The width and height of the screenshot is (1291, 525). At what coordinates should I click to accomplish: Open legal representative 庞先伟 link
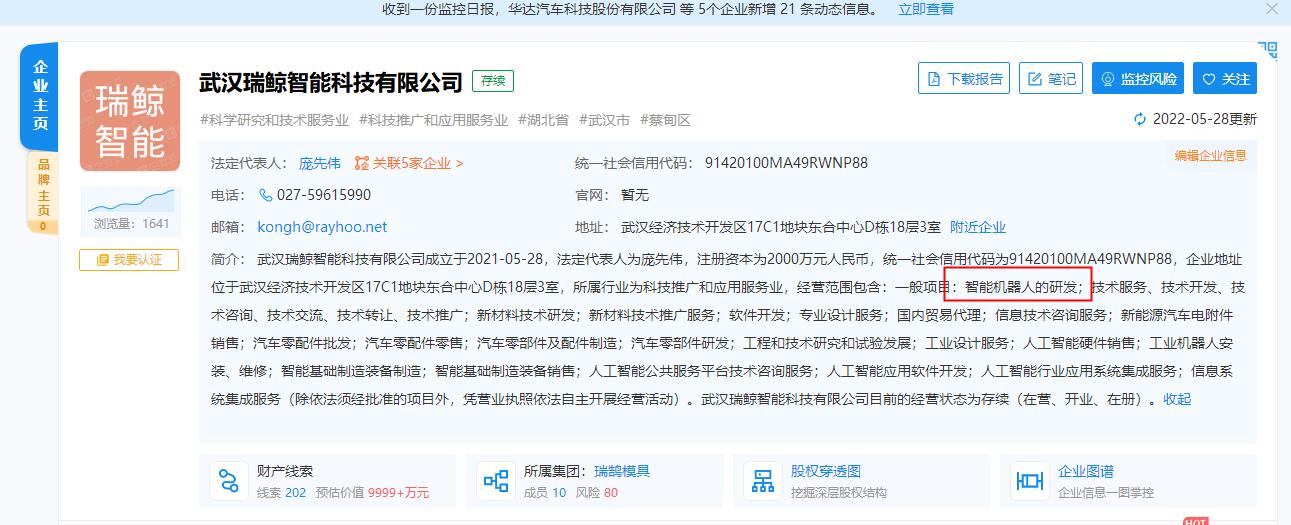click(x=320, y=163)
